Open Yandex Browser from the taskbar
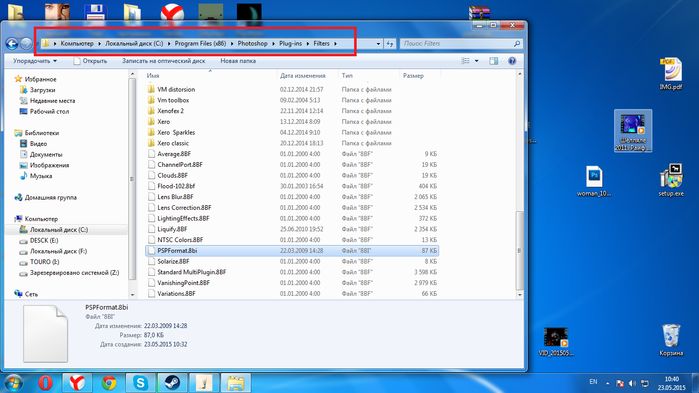This screenshot has height=393, width=699. pyautogui.click(x=77, y=383)
